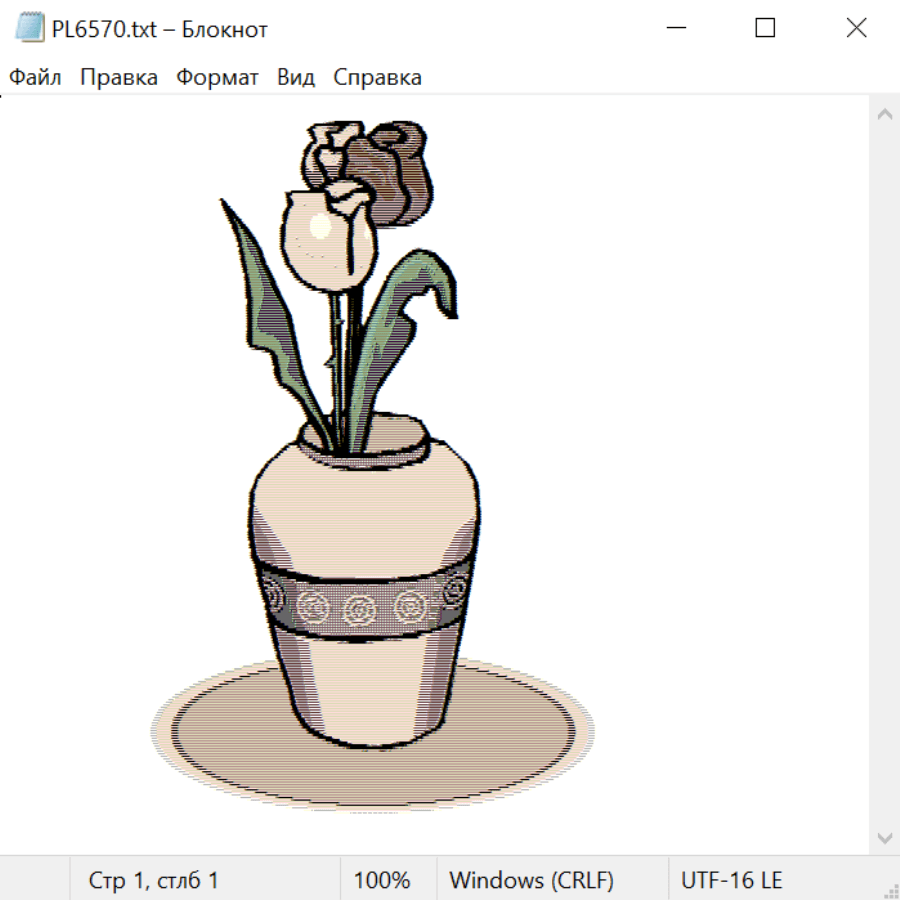The image size is (900, 900).
Task: Open the Справка menu
Action: pyautogui.click(x=377, y=78)
